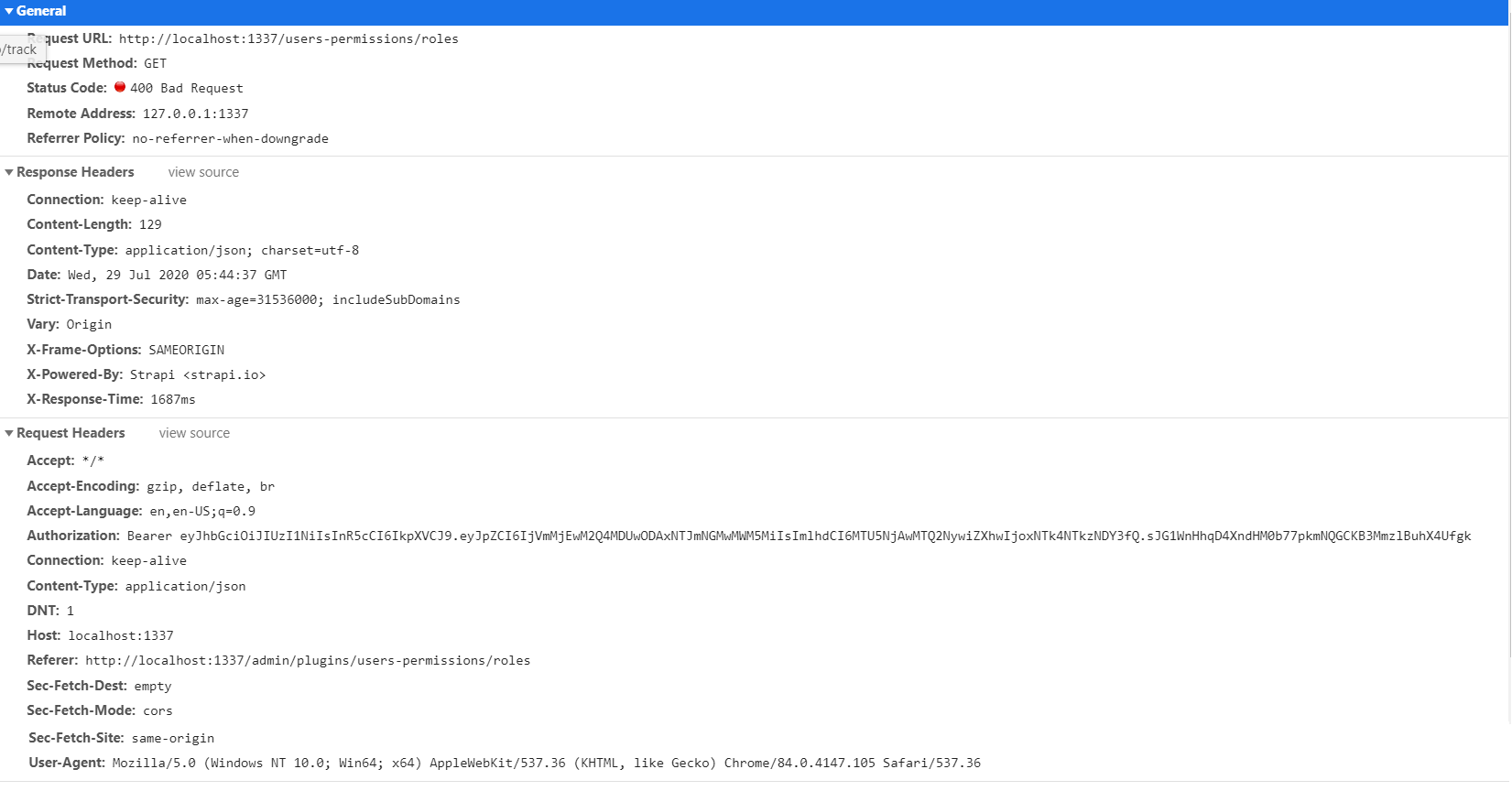
Task: Select X-Frame-Options SAMEORIGIN value
Action: tap(186, 350)
